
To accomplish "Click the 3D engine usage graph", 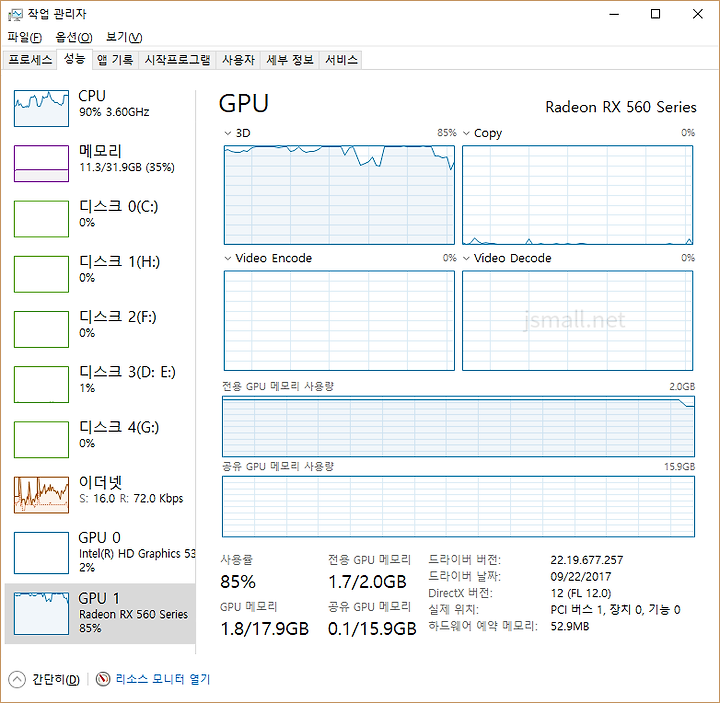I will tap(339, 195).
